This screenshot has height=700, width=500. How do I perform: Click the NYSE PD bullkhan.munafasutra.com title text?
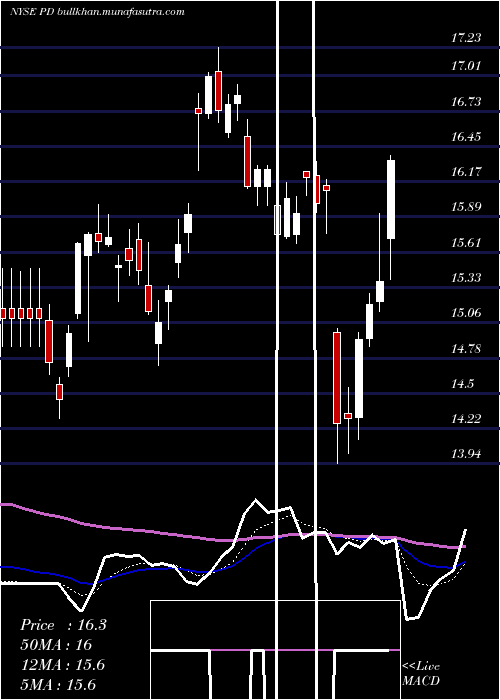(x=97, y=12)
